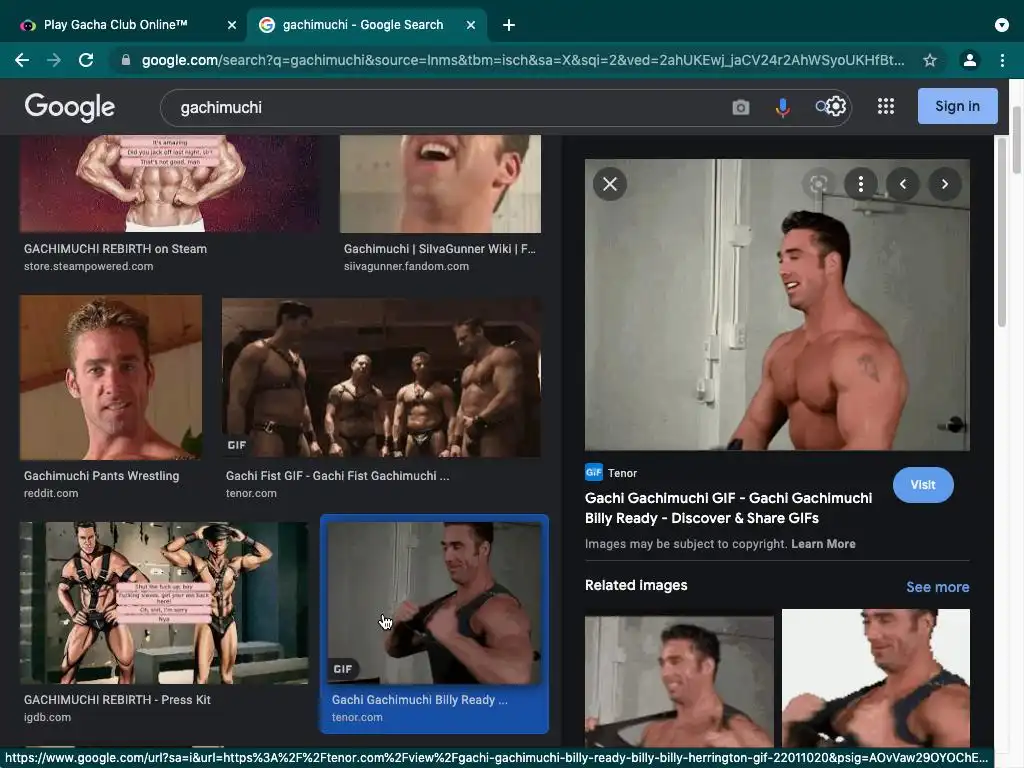
Task: Open the tab search dropdown arrow
Action: pos(1002,25)
